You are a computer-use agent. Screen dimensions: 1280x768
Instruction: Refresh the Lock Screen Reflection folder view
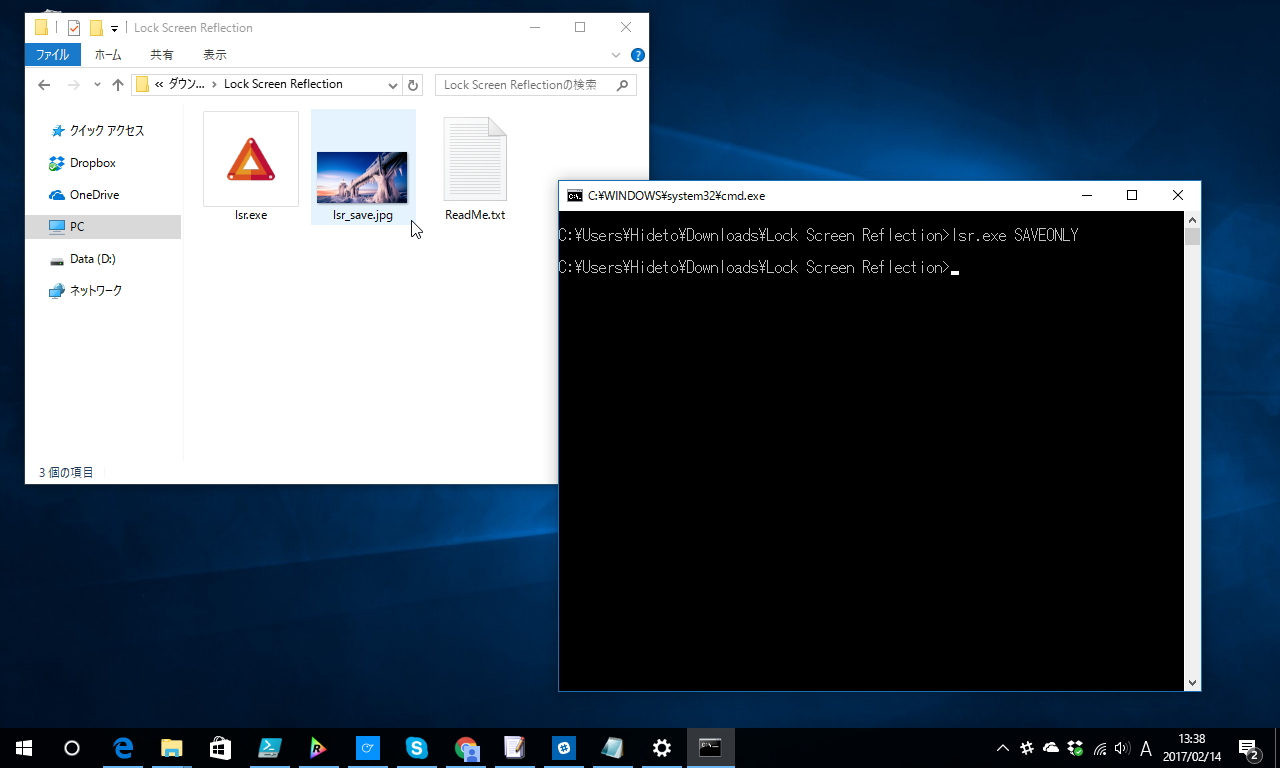(x=412, y=85)
